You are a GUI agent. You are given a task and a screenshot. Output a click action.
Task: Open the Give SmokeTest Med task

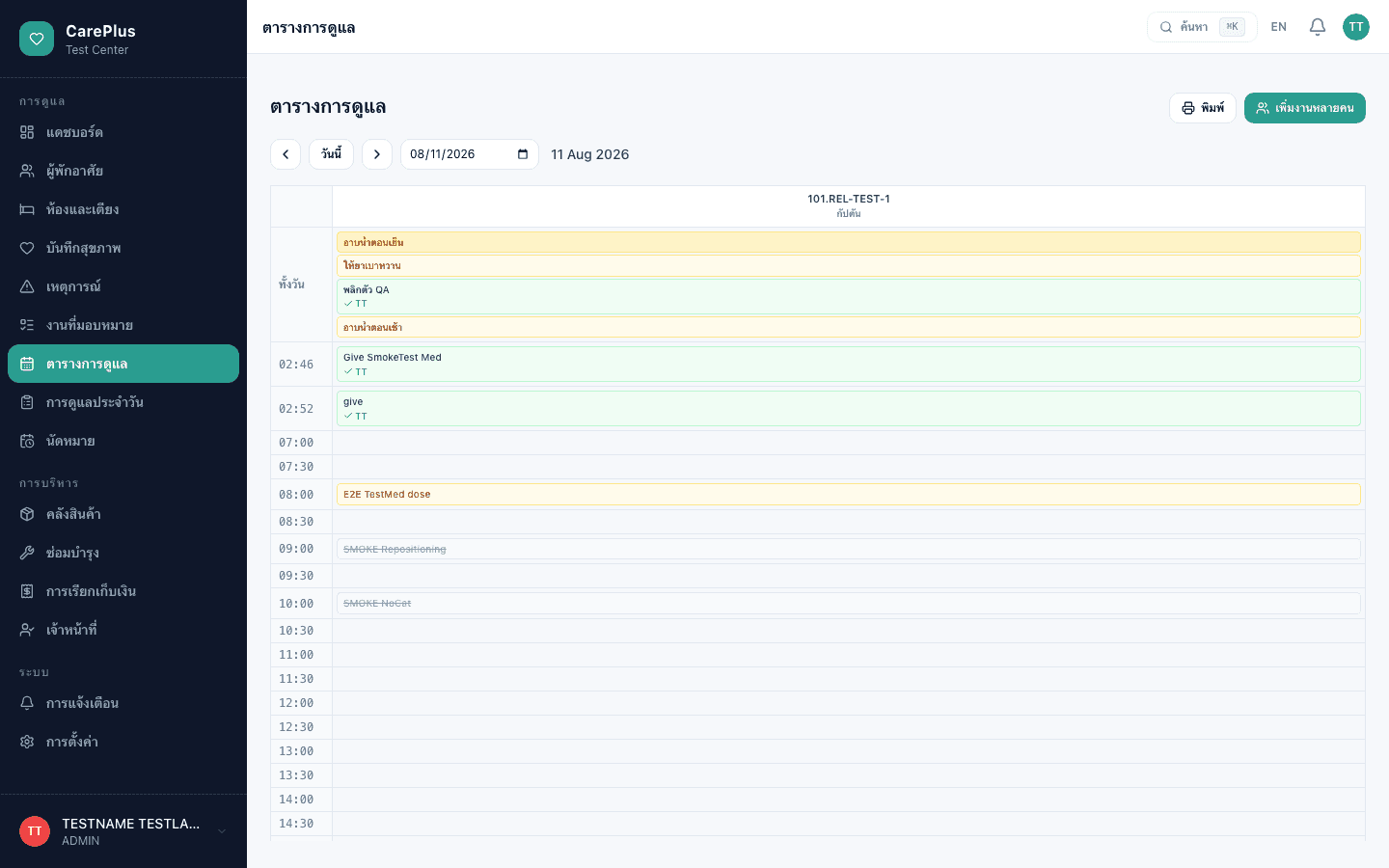pos(849,365)
